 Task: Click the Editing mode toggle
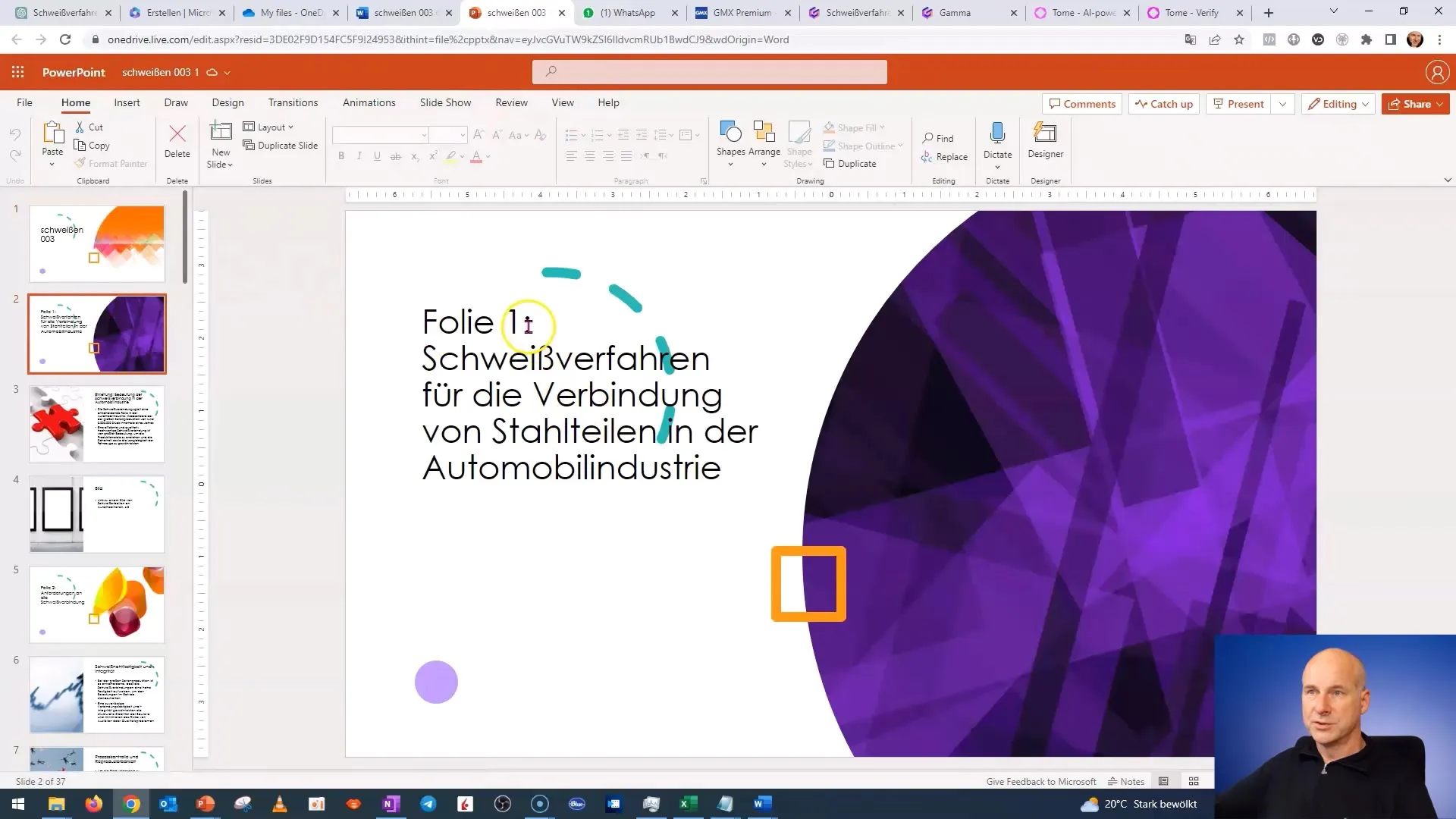1339,104
